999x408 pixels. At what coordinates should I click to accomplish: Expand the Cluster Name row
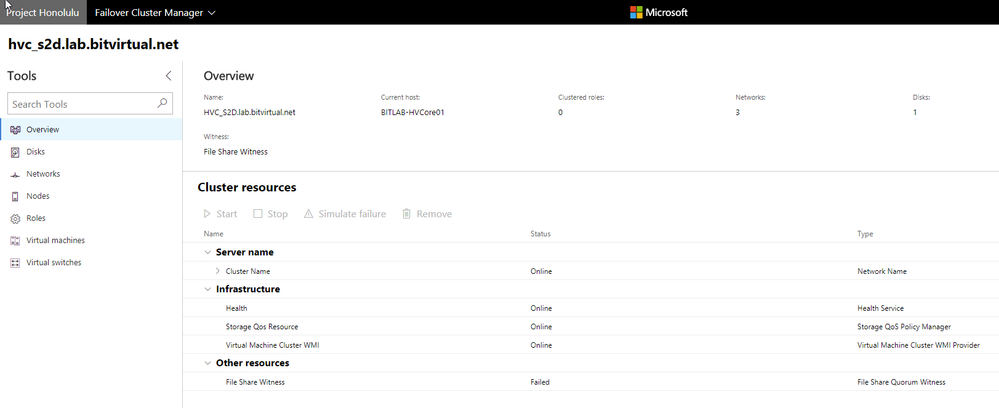218,271
